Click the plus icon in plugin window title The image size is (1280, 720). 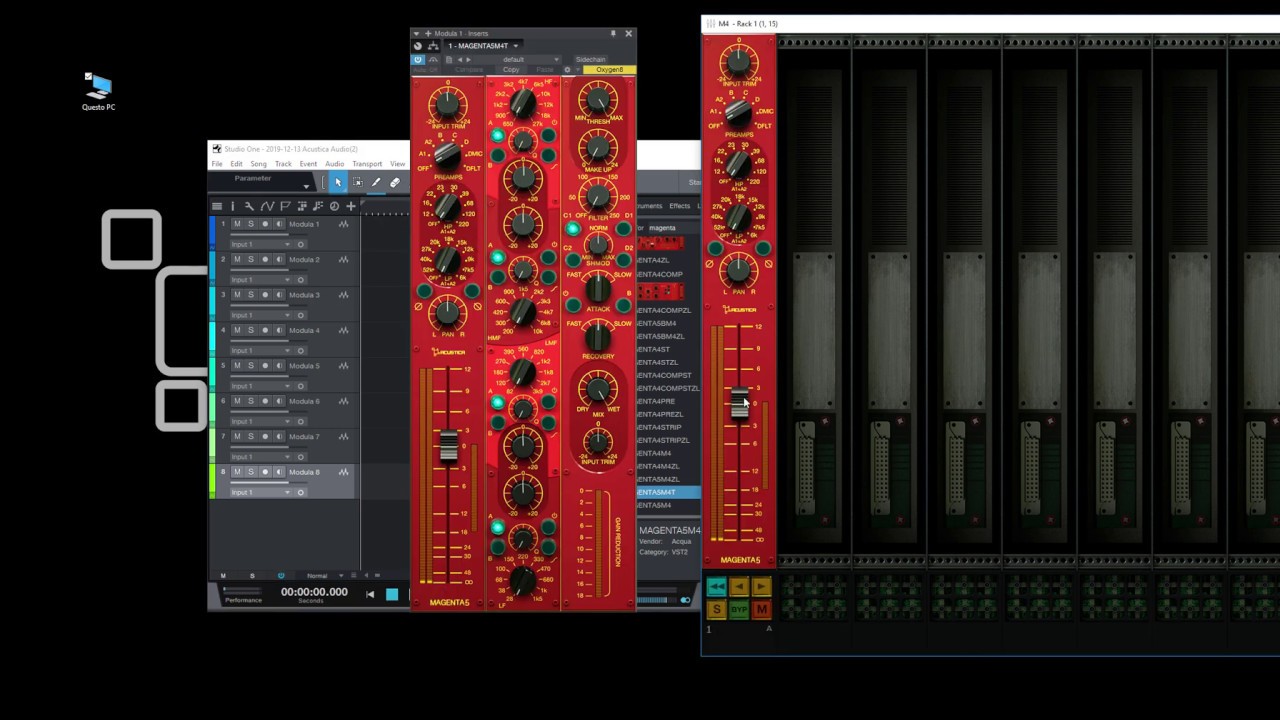point(427,33)
